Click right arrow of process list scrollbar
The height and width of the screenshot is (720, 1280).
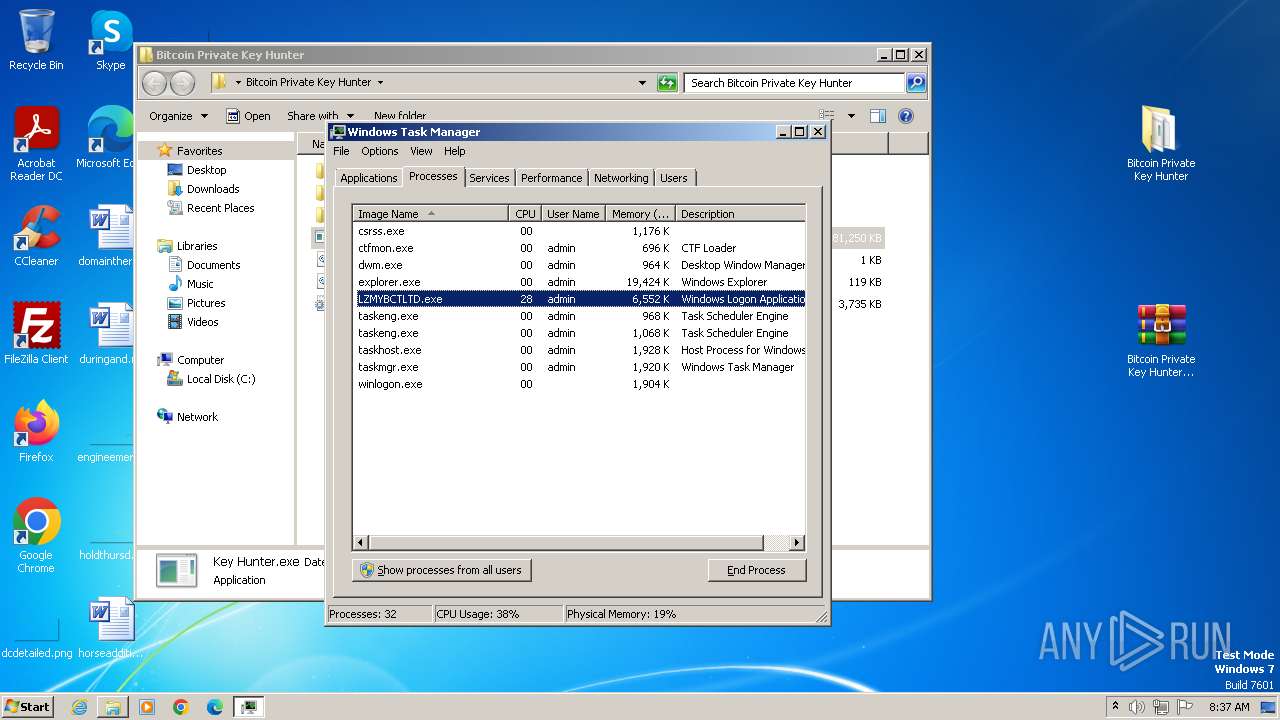(x=797, y=543)
